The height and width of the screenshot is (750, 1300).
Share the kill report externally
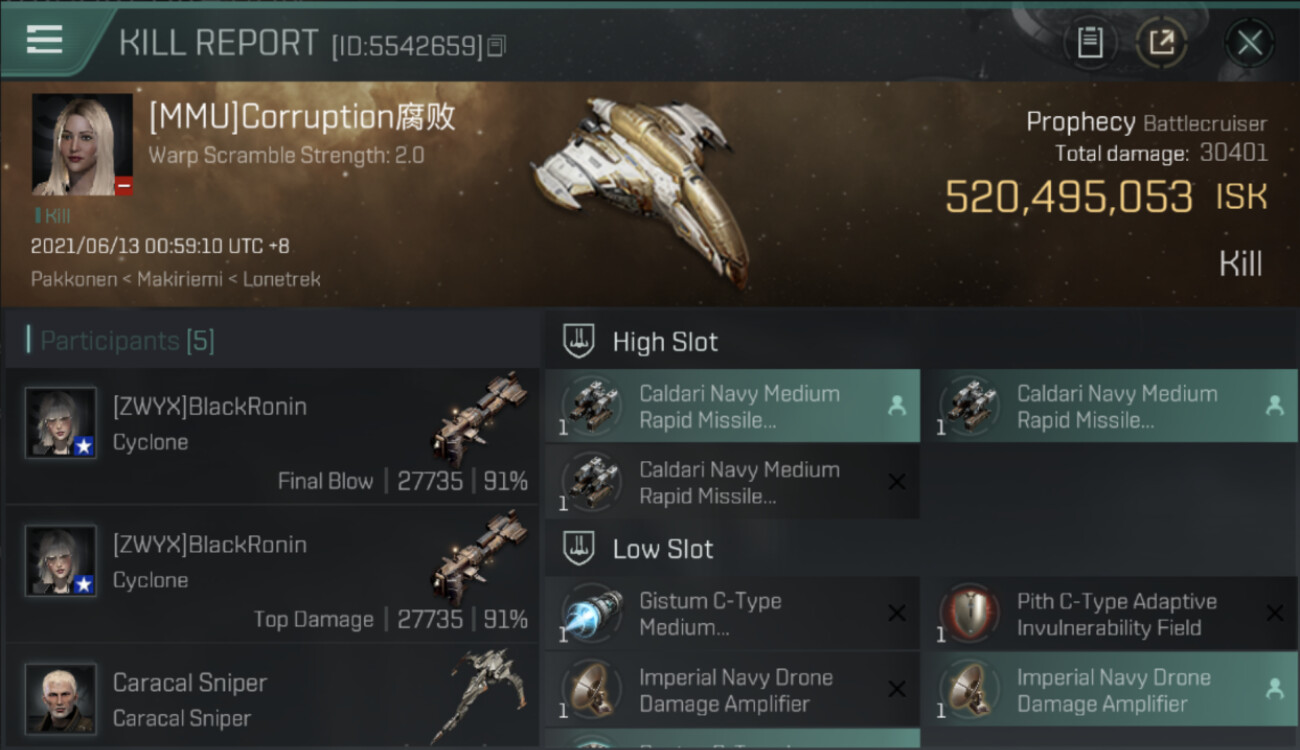[1161, 42]
